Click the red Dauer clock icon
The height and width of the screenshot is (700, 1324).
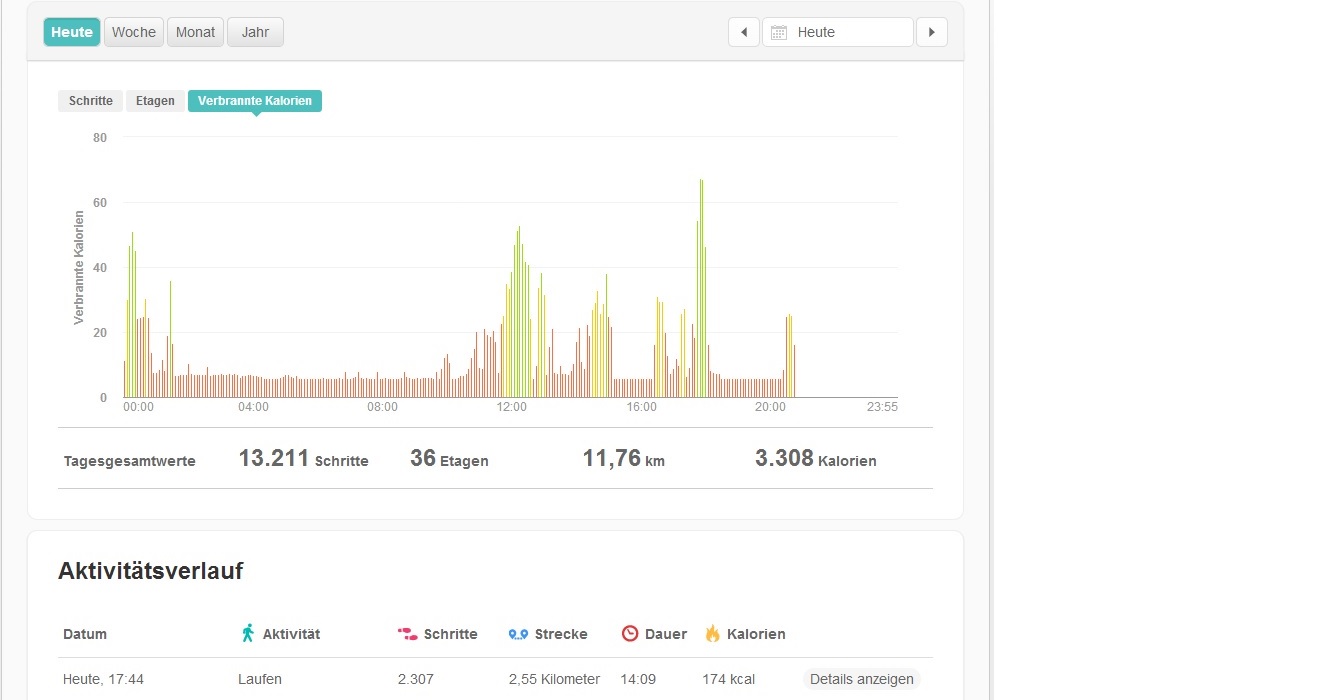click(630, 633)
